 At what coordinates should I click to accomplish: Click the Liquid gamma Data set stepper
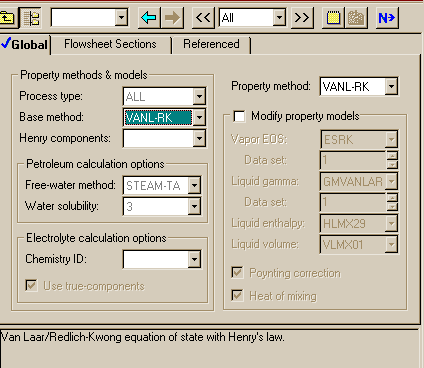[392, 202]
